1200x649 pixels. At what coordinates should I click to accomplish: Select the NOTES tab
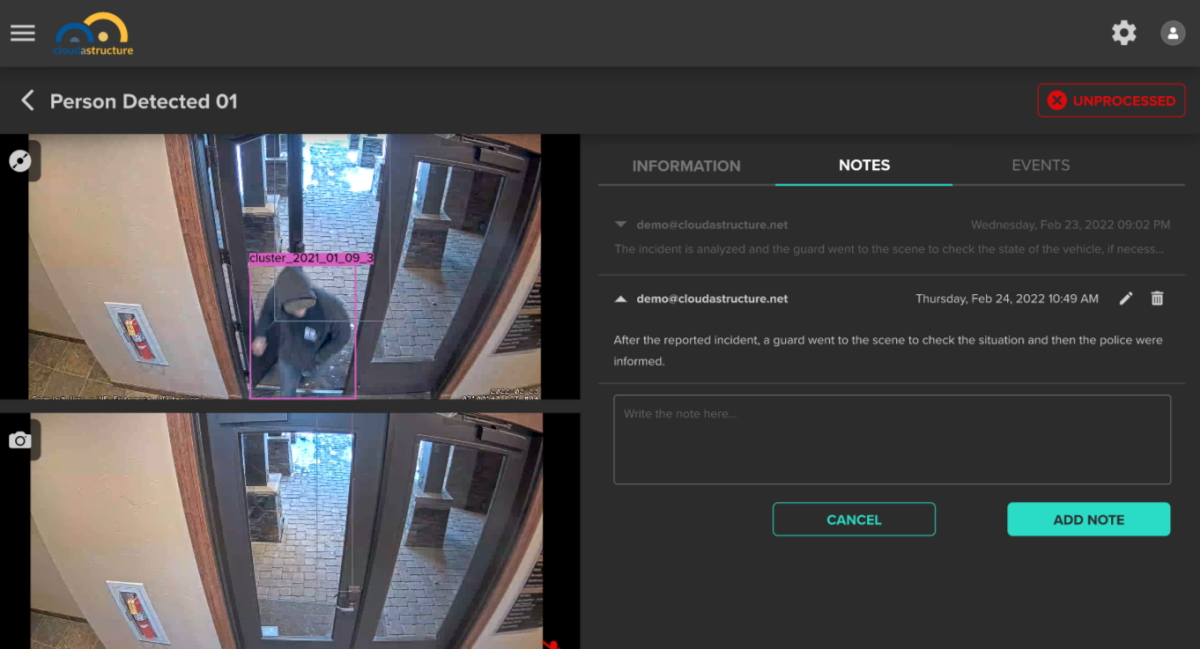tap(863, 165)
